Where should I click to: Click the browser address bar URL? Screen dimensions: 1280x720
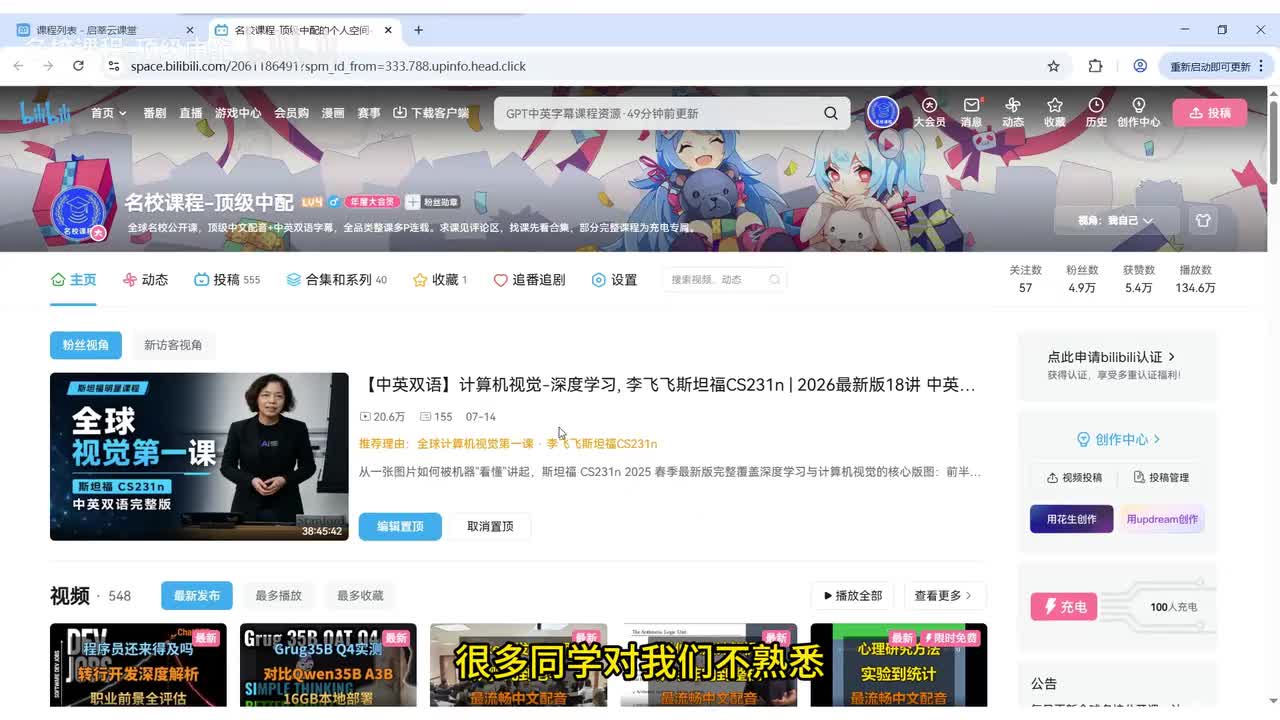click(328, 66)
